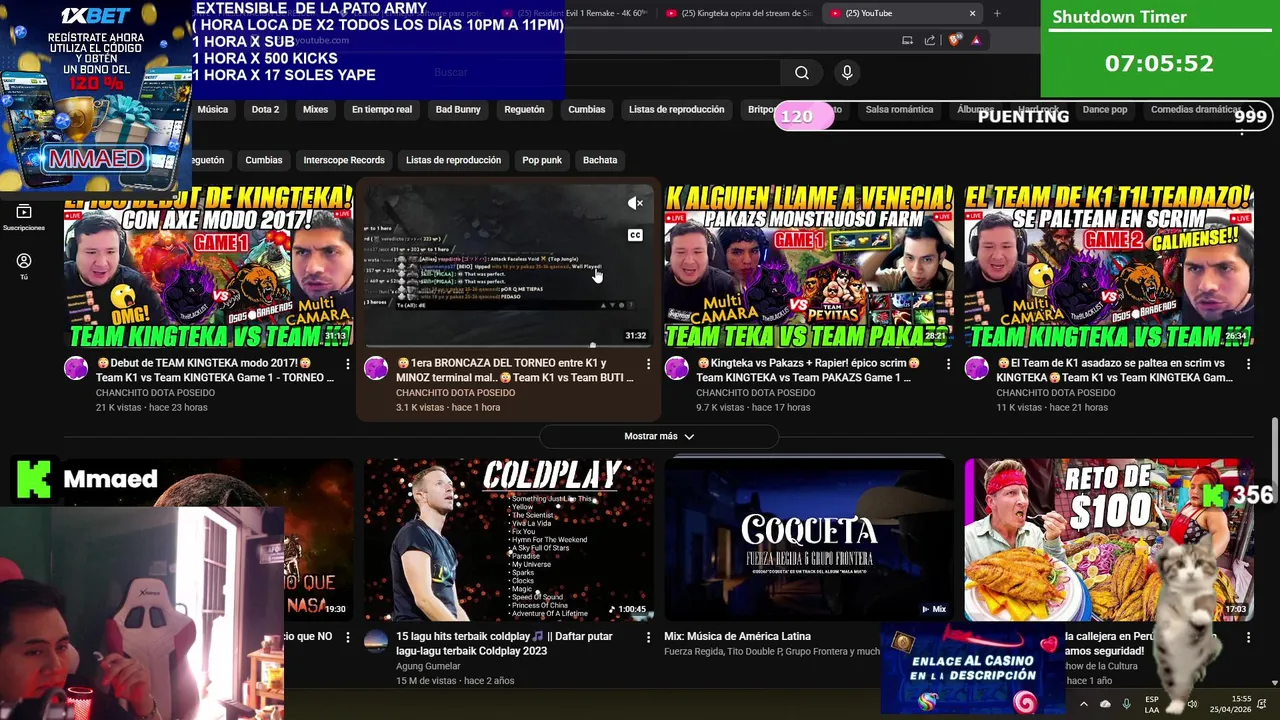This screenshot has width=1280, height=720.
Task: Expand section with Mostrar más
Action: click(658, 436)
